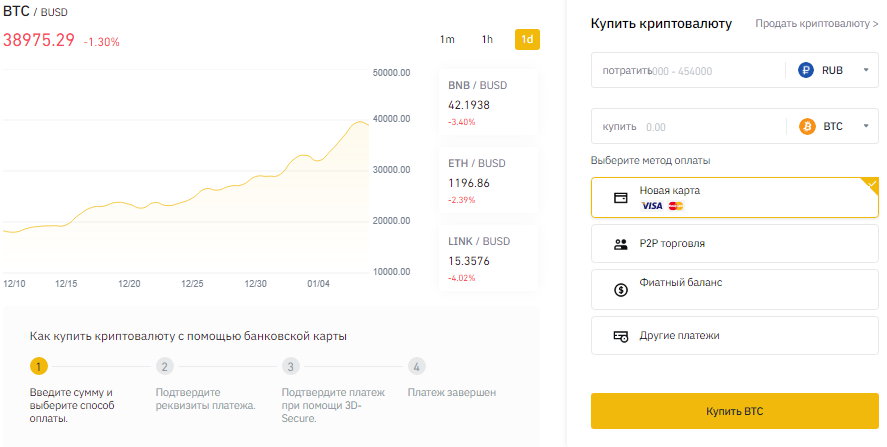Click the Mastercard logo under Новая карта
The width and height of the screenshot is (887, 447).
(x=675, y=206)
